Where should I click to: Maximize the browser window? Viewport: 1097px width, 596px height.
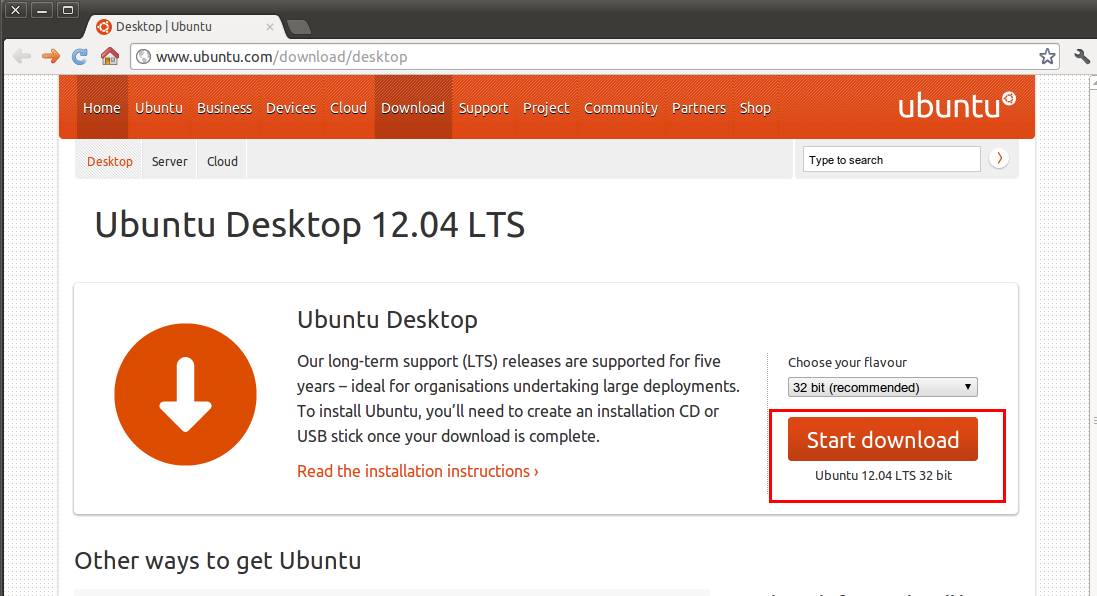(x=68, y=10)
